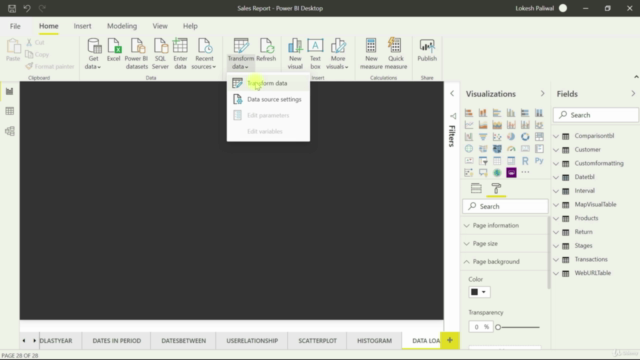This screenshot has height=360, width=640.
Task: Expand the Filters pane chevron
Action: click(452, 93)
